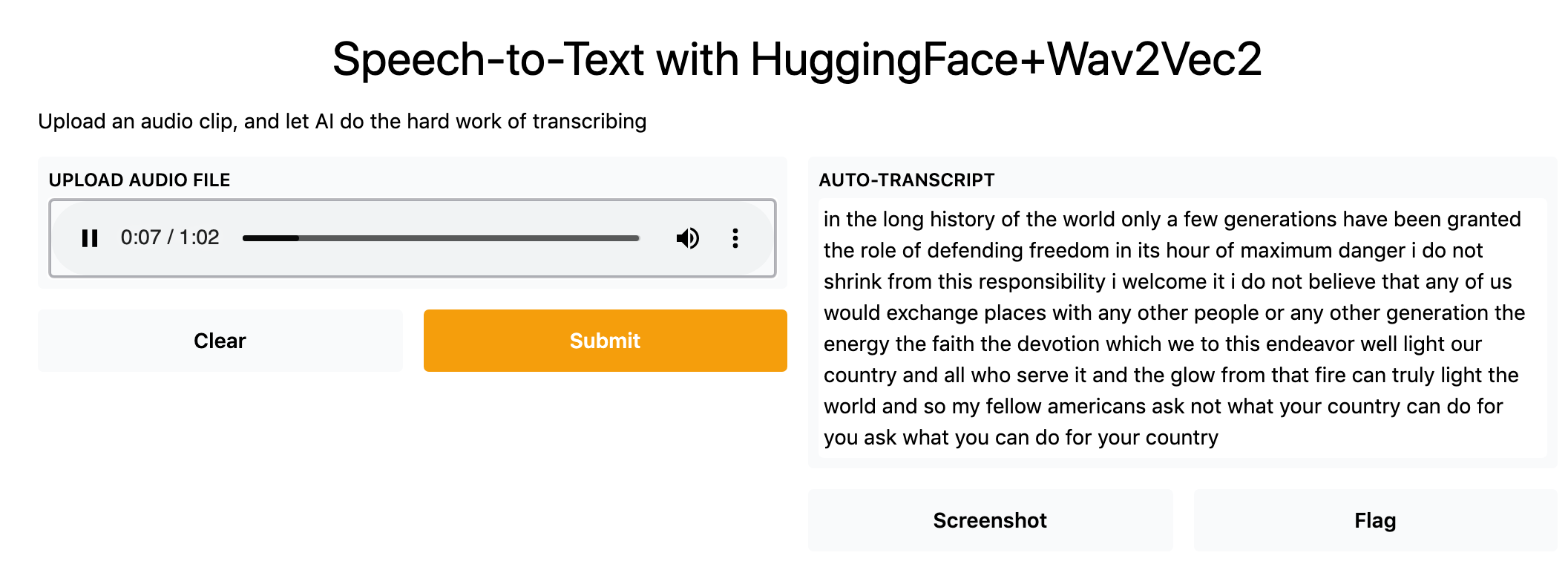Mute the audio player volume
This screenshot has width=1568, height=567.
click(x=687, y=238)
